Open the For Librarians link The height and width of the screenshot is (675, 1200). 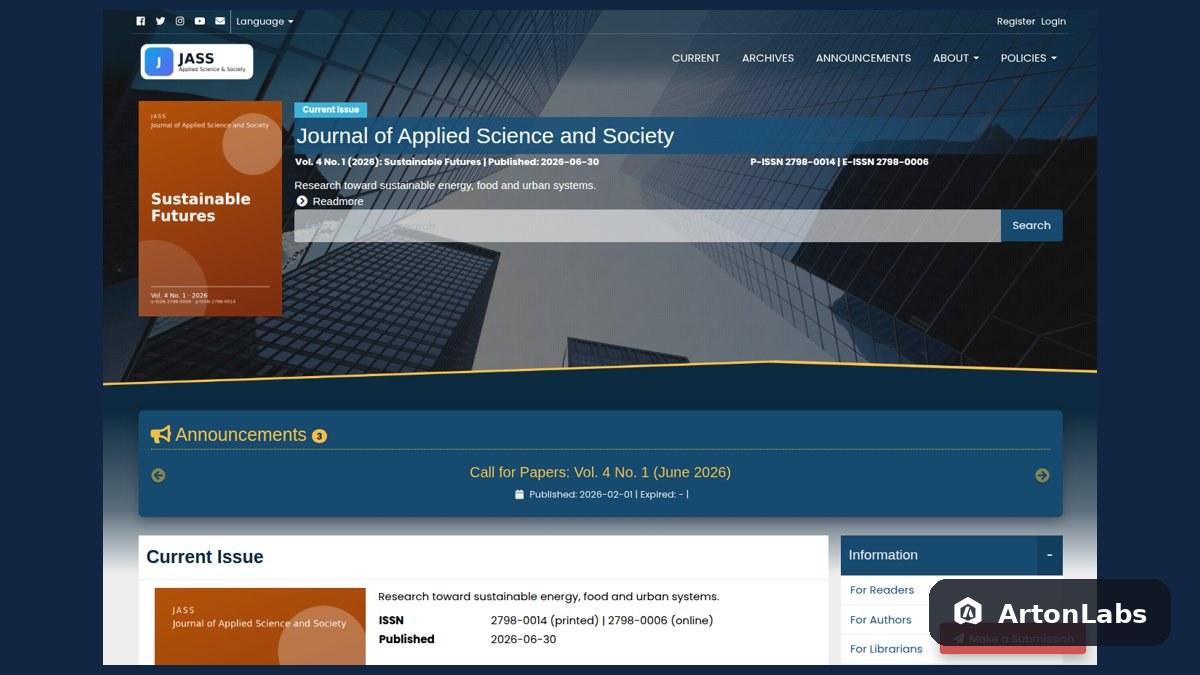[886, 649]
